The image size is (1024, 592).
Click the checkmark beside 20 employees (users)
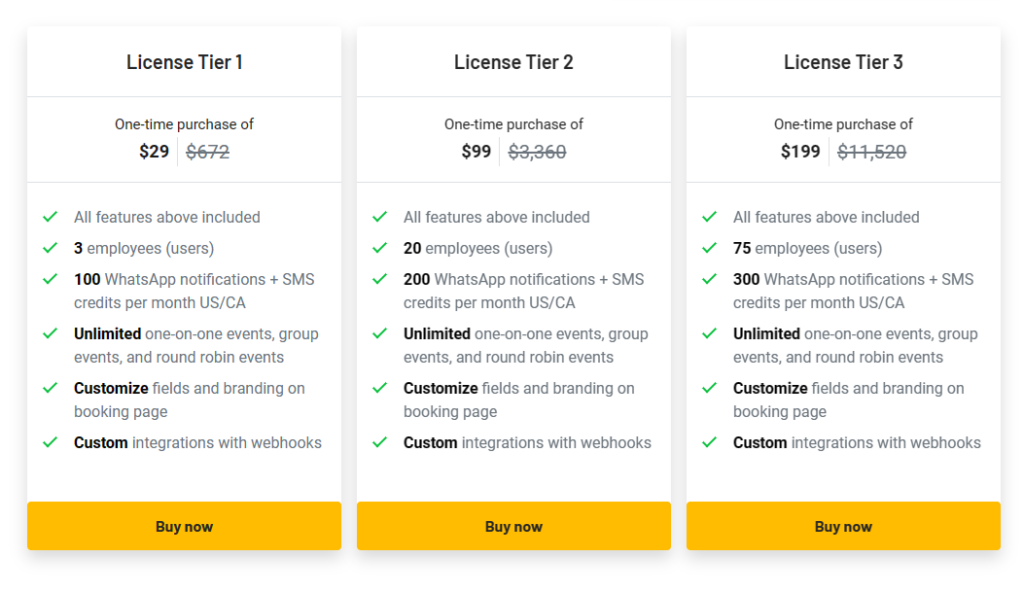379,248
